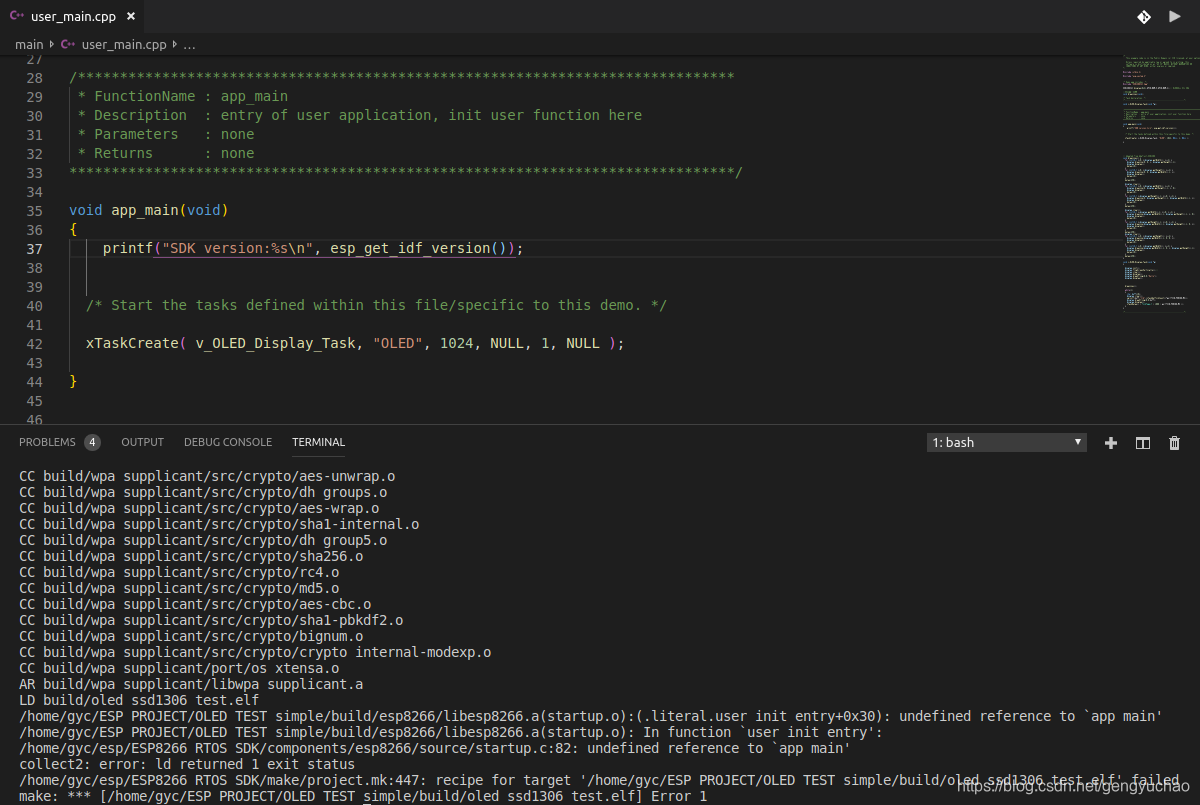
Task: Click the sha256.o compile line in terminal
Action: pyautogui.click(x=191, y=556)
